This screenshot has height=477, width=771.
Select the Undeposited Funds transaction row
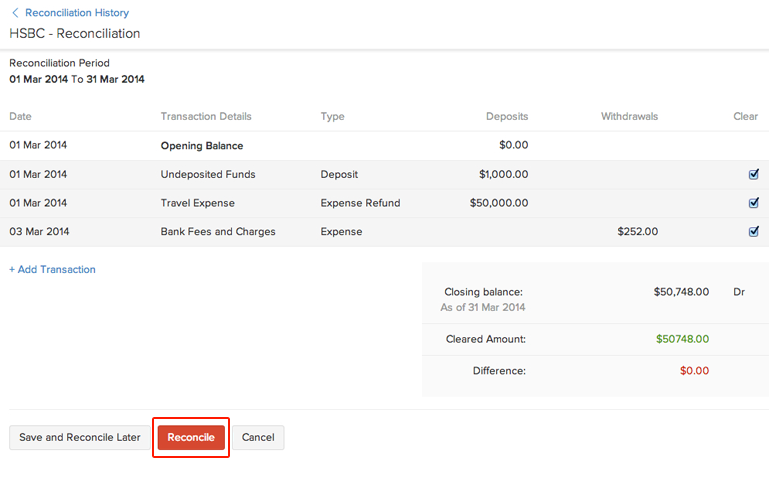pos(208,174)
